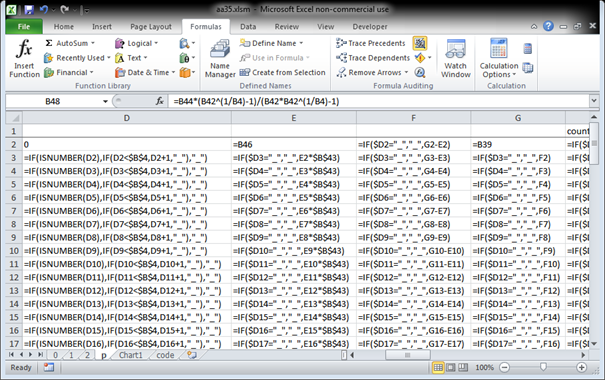Click the Excel Help question mark icon
The image size is (605, 380).
point(548,26)
